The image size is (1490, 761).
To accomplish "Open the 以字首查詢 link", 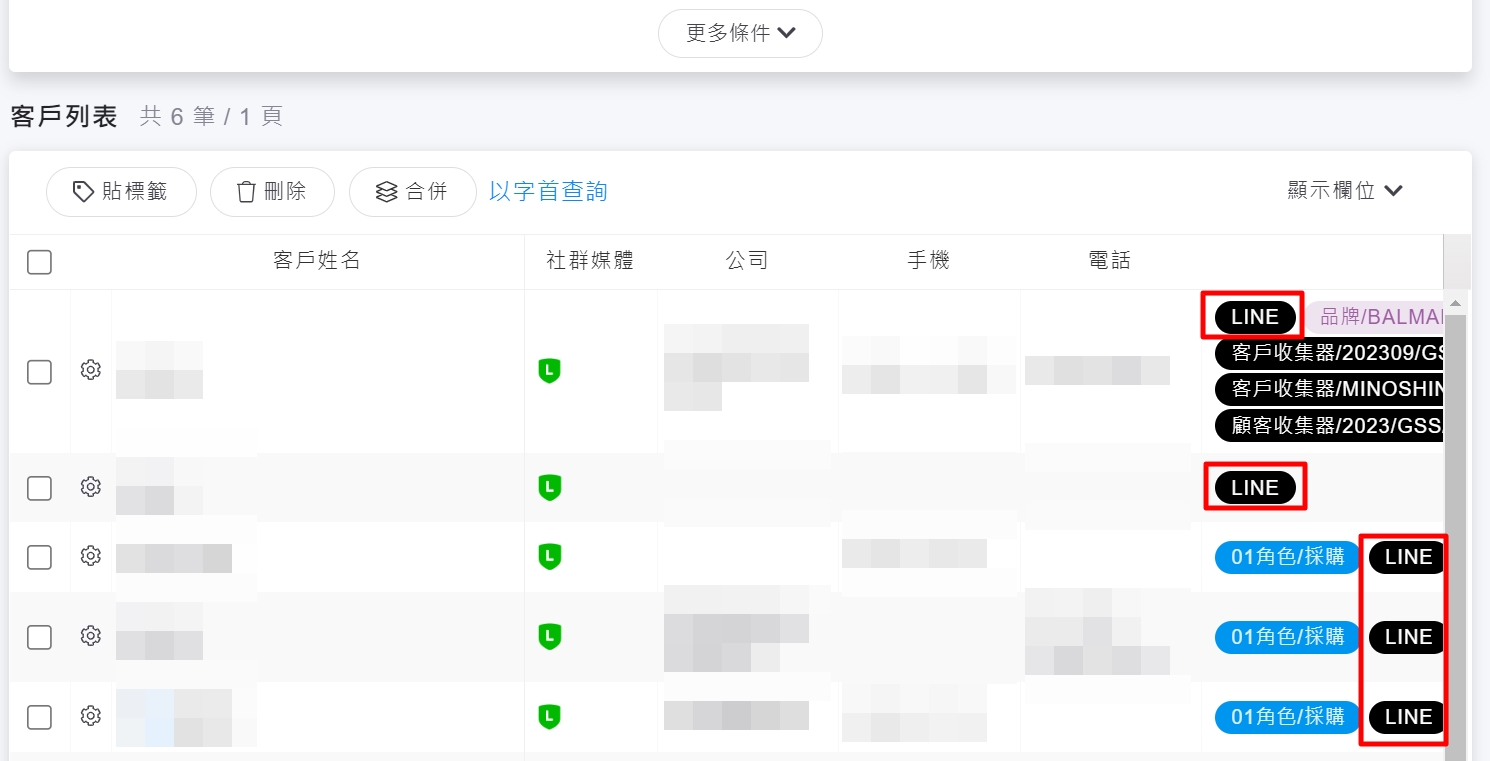I will (x=548, y=191).
